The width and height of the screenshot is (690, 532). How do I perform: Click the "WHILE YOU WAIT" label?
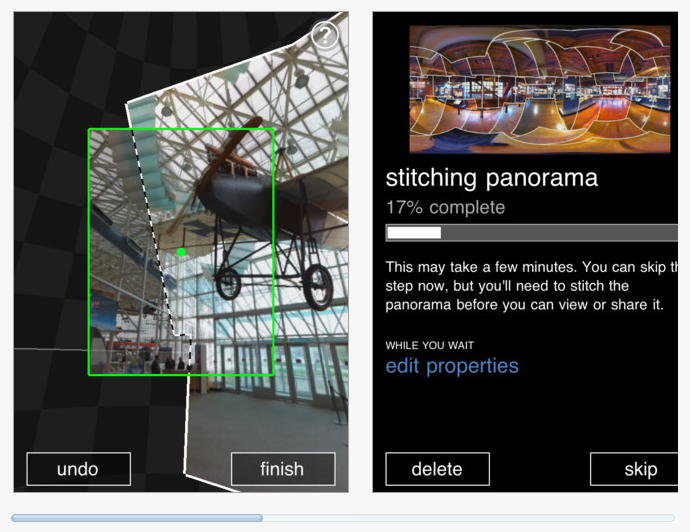429,345
